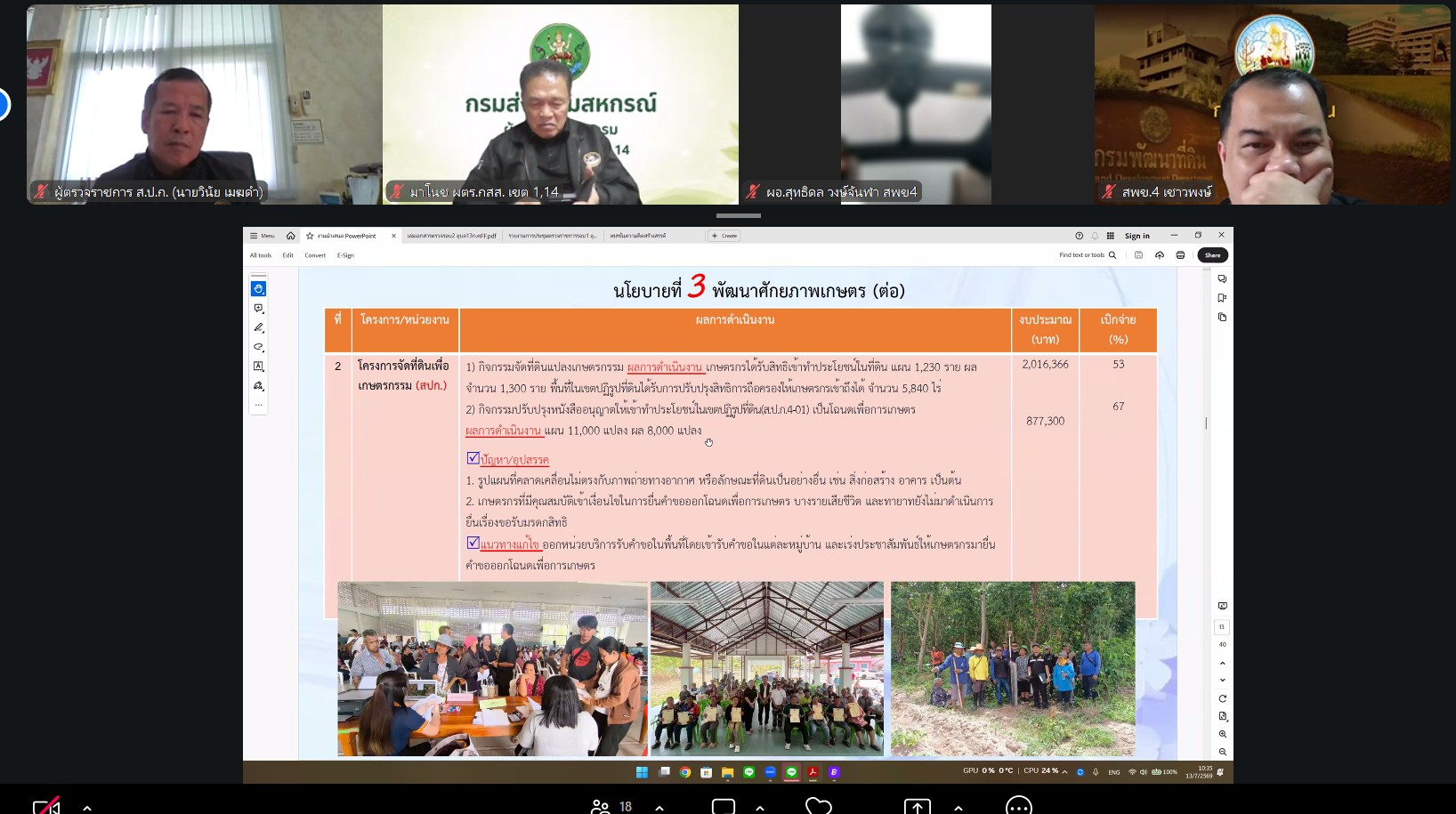Image resolution: width=1456 pixels, height=814 pixels.
Task: Open the meeting chat button
Action: click(x=723, y=806)
